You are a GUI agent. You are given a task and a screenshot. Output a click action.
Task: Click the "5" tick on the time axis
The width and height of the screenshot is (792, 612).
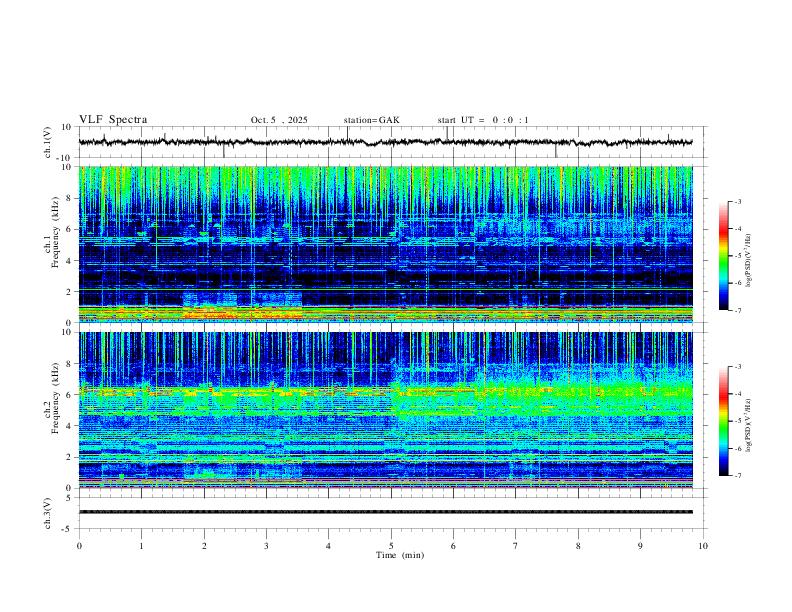tap(391, 546)
